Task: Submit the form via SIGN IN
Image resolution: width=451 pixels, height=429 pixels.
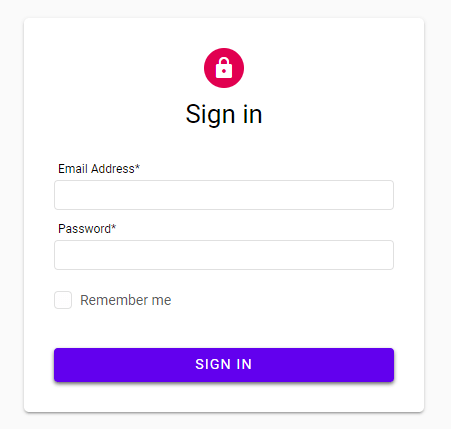Action: click(x=224, y=365)
